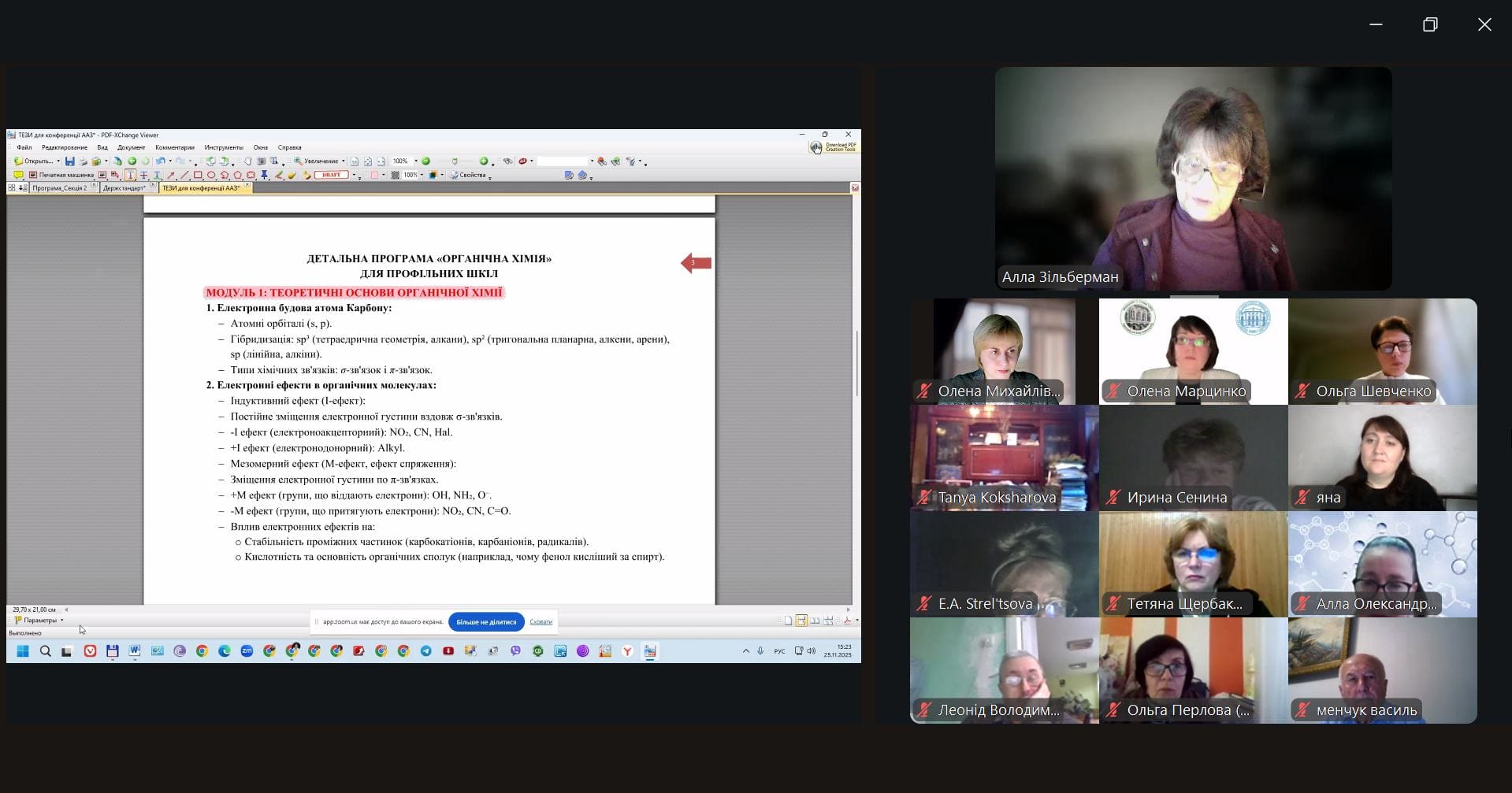Select Алла Зільберман's main video tile
Screen dimensions: 1512x793
point(1193,178)
